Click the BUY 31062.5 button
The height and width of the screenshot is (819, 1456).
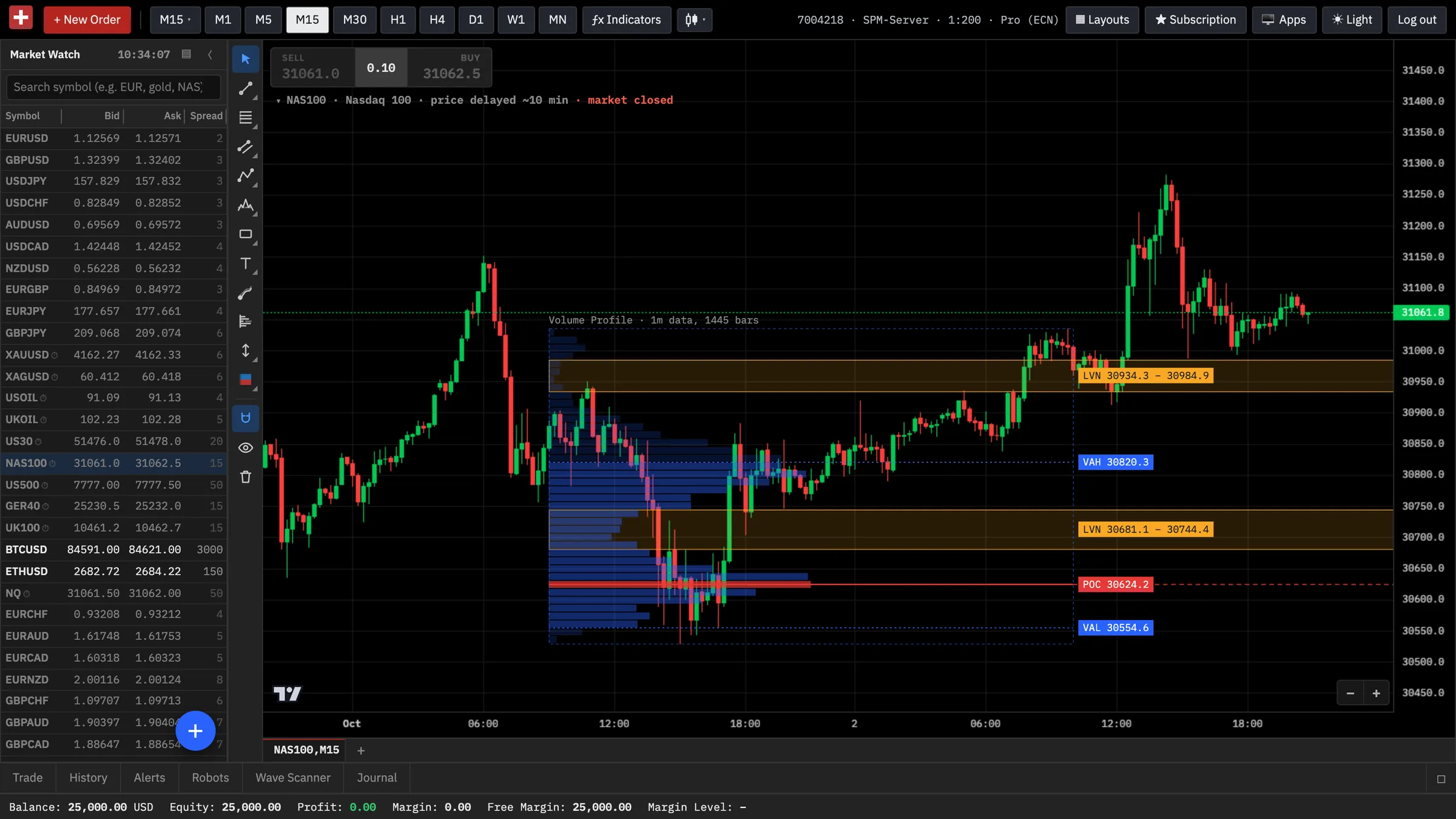pyautogui.click(x=450, y=67)
